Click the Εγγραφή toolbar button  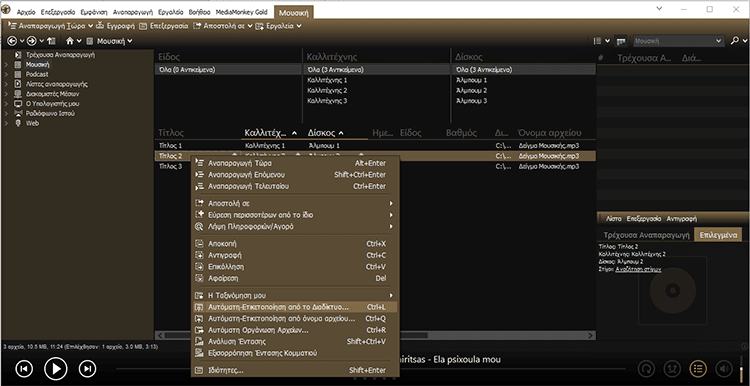115,26
